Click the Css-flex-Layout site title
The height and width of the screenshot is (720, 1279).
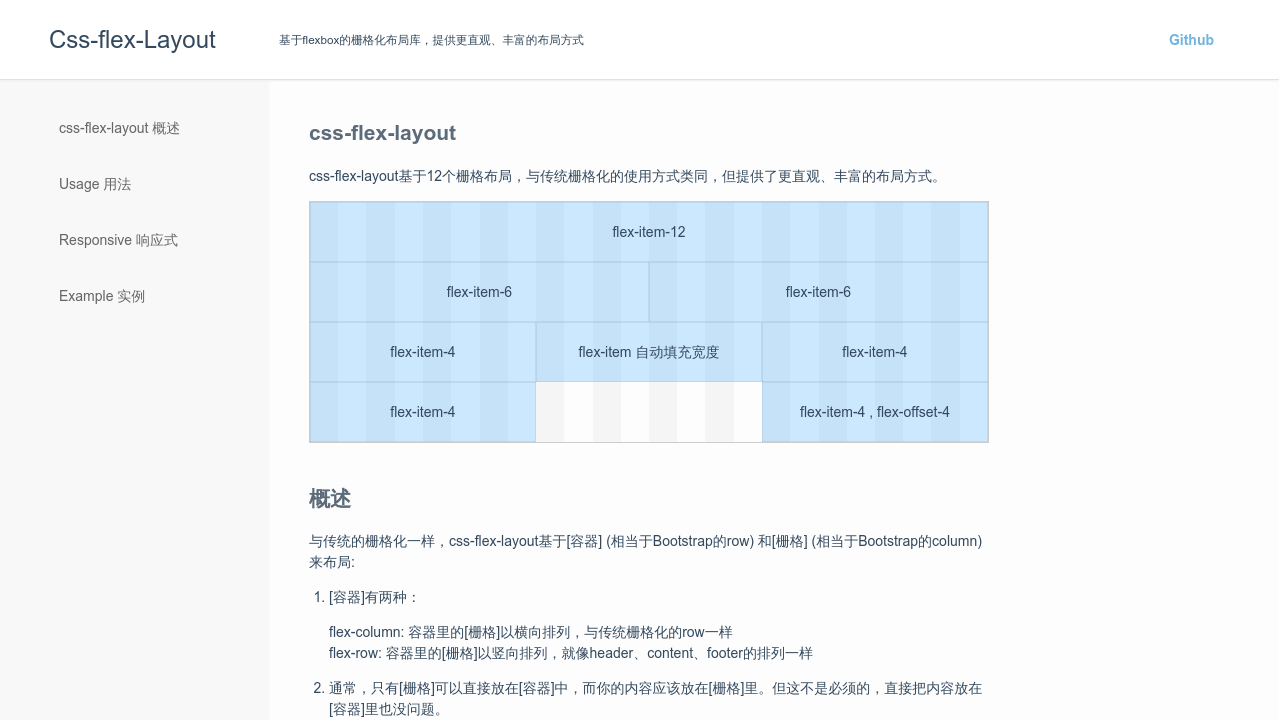pyautogui.click(x=132, y=40)
